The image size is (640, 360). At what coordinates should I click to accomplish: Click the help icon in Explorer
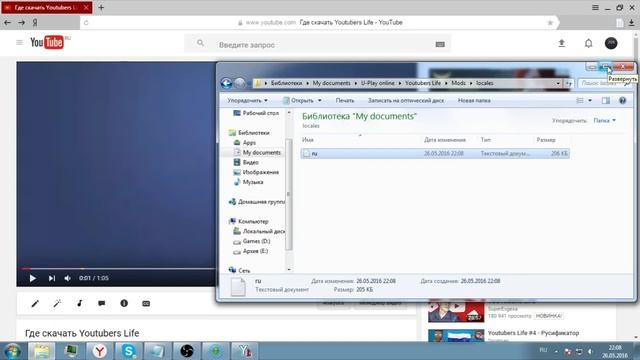tap(622, 100)
